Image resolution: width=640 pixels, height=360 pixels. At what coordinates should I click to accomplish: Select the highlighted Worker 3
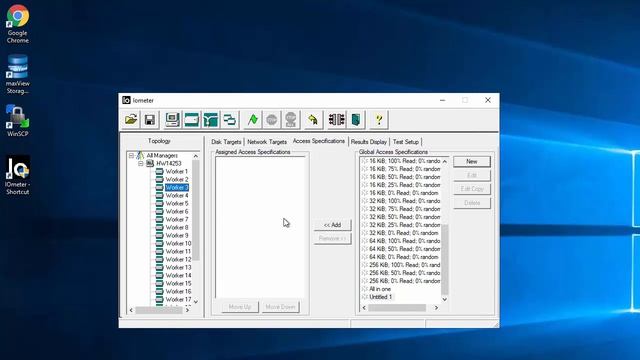[x=176, y=187]
